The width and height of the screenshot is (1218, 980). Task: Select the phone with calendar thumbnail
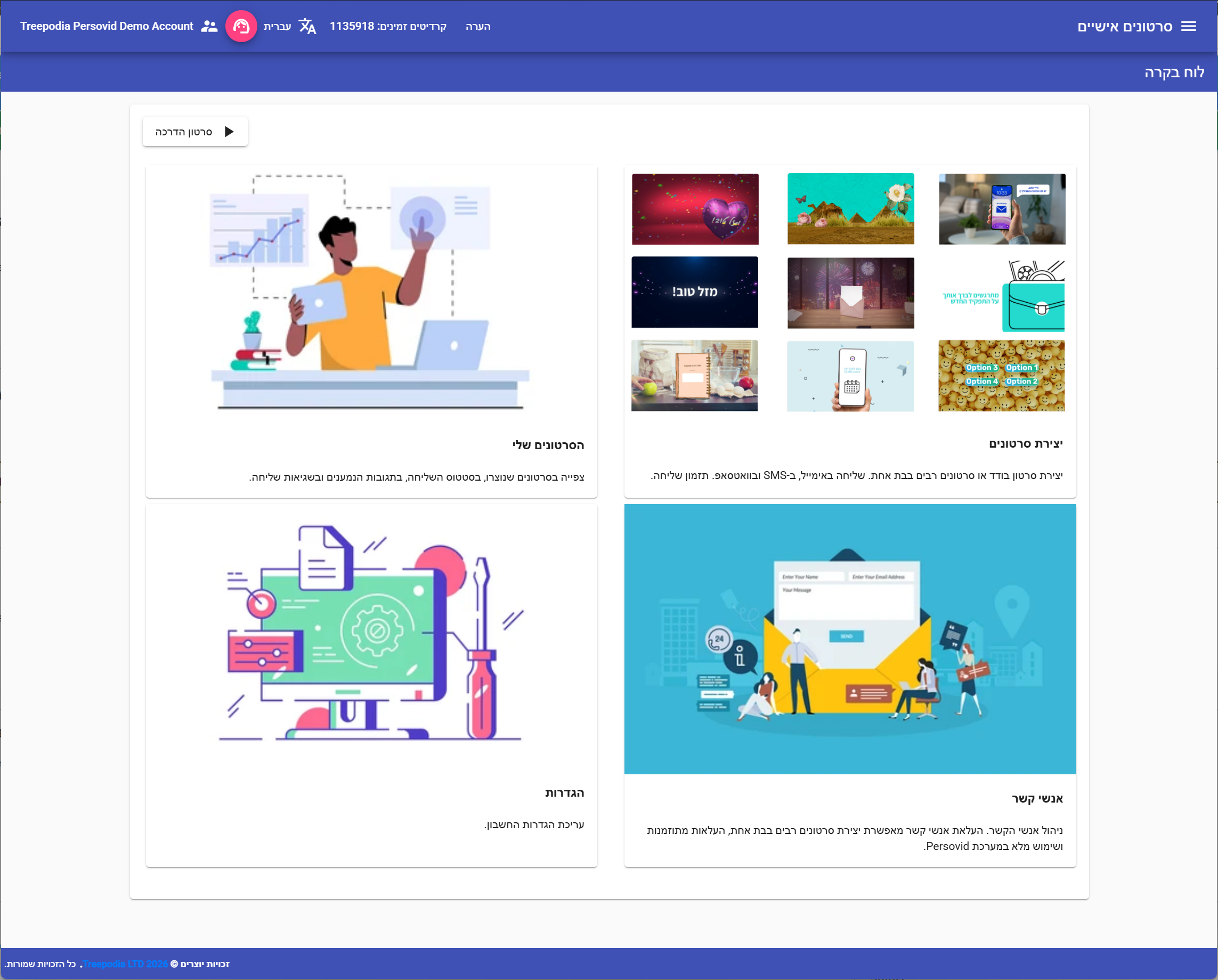pyautogui.click(x=850, y=376)
